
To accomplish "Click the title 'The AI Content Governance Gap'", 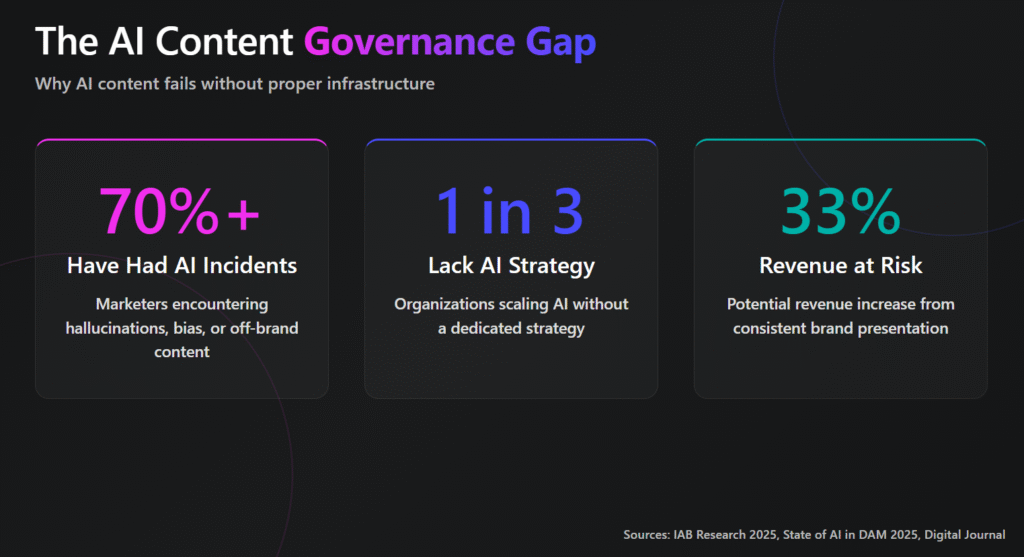I will (315, 42).
